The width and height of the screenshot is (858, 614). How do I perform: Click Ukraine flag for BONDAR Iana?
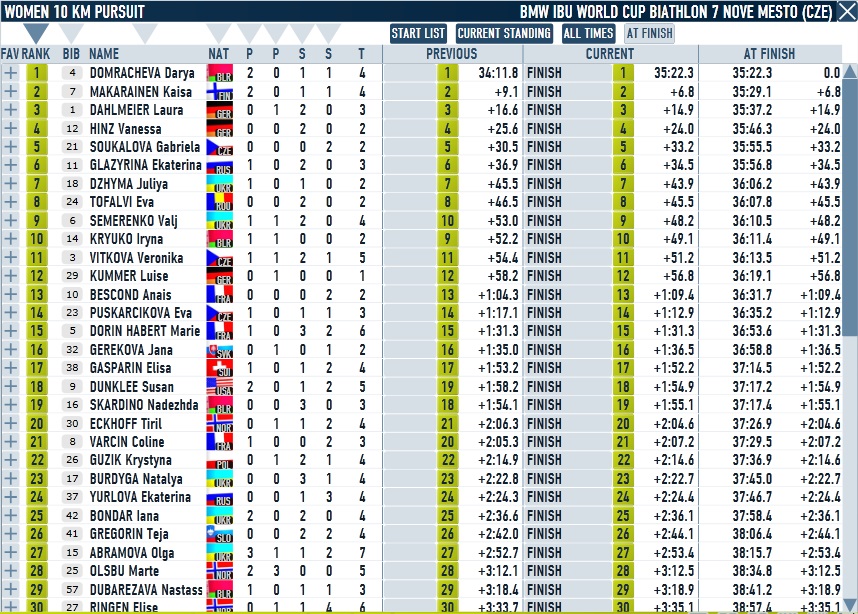pyautogui.click(x=219, y=515)
